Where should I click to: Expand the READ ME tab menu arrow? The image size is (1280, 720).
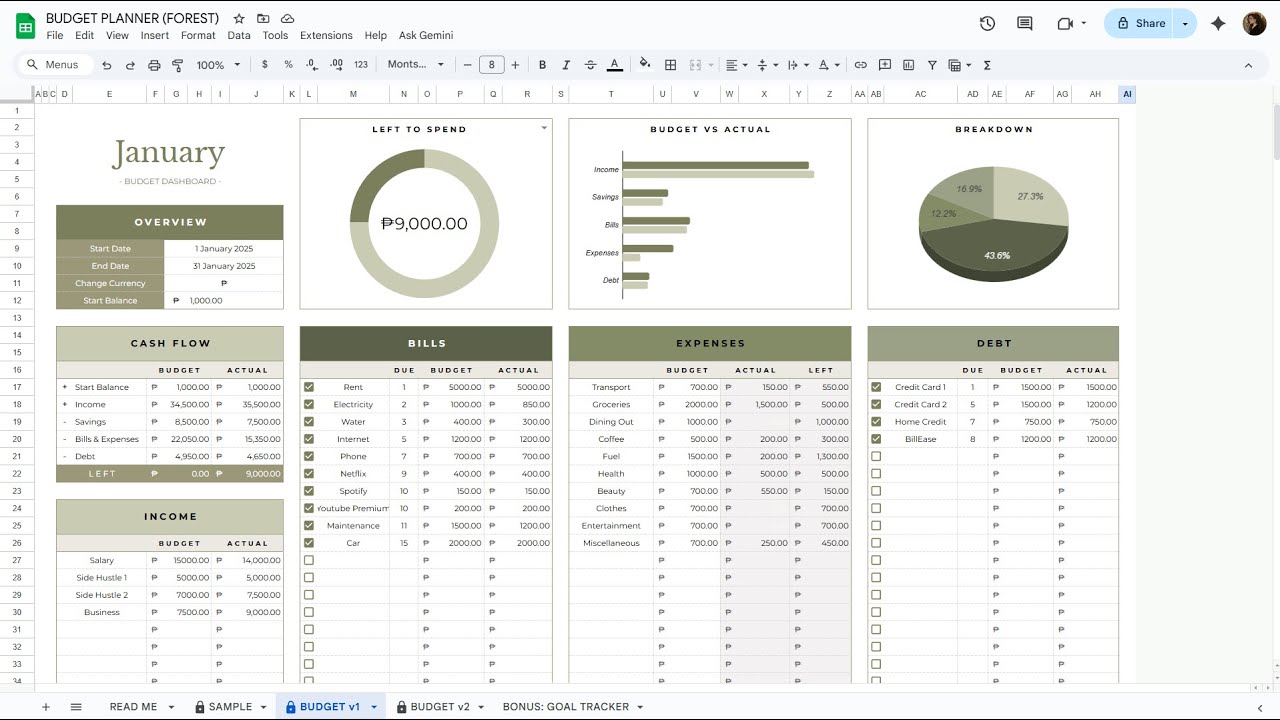click(x=171, y=707)
